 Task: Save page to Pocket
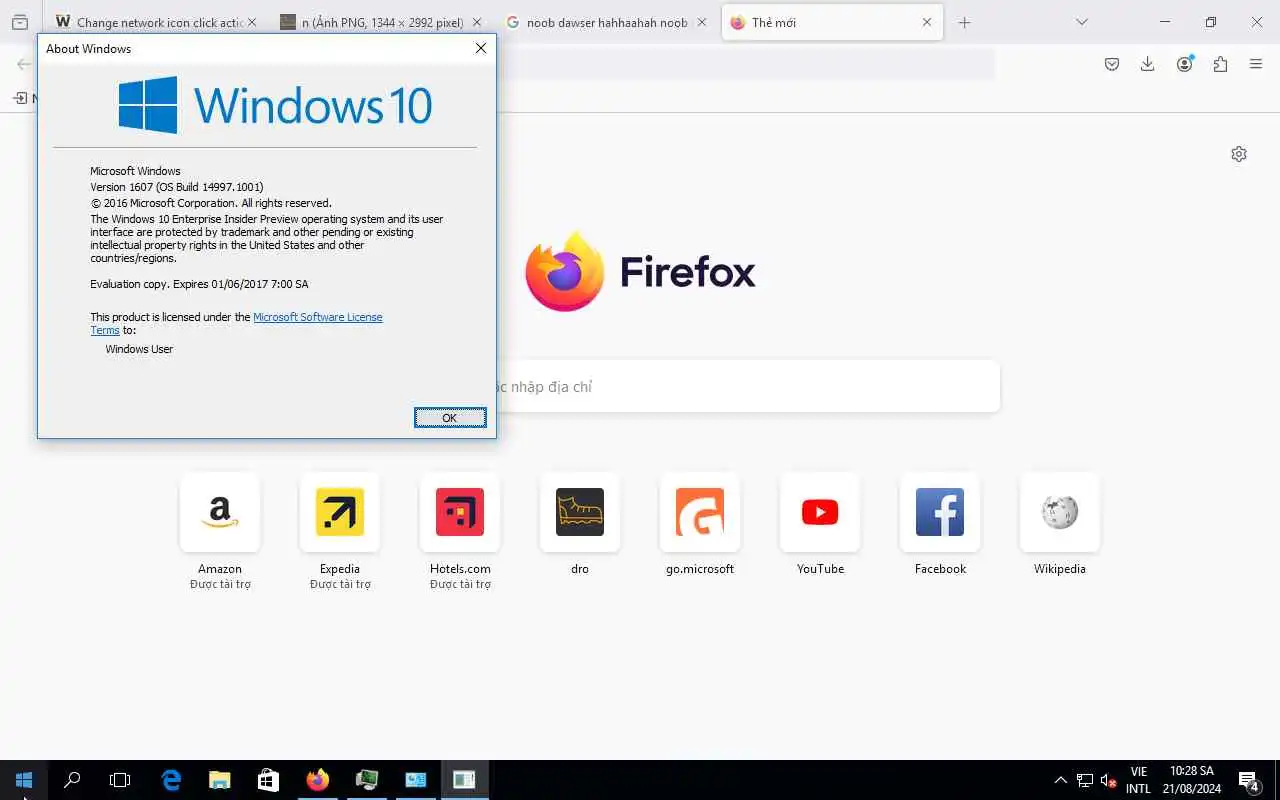coord(1111,64)
